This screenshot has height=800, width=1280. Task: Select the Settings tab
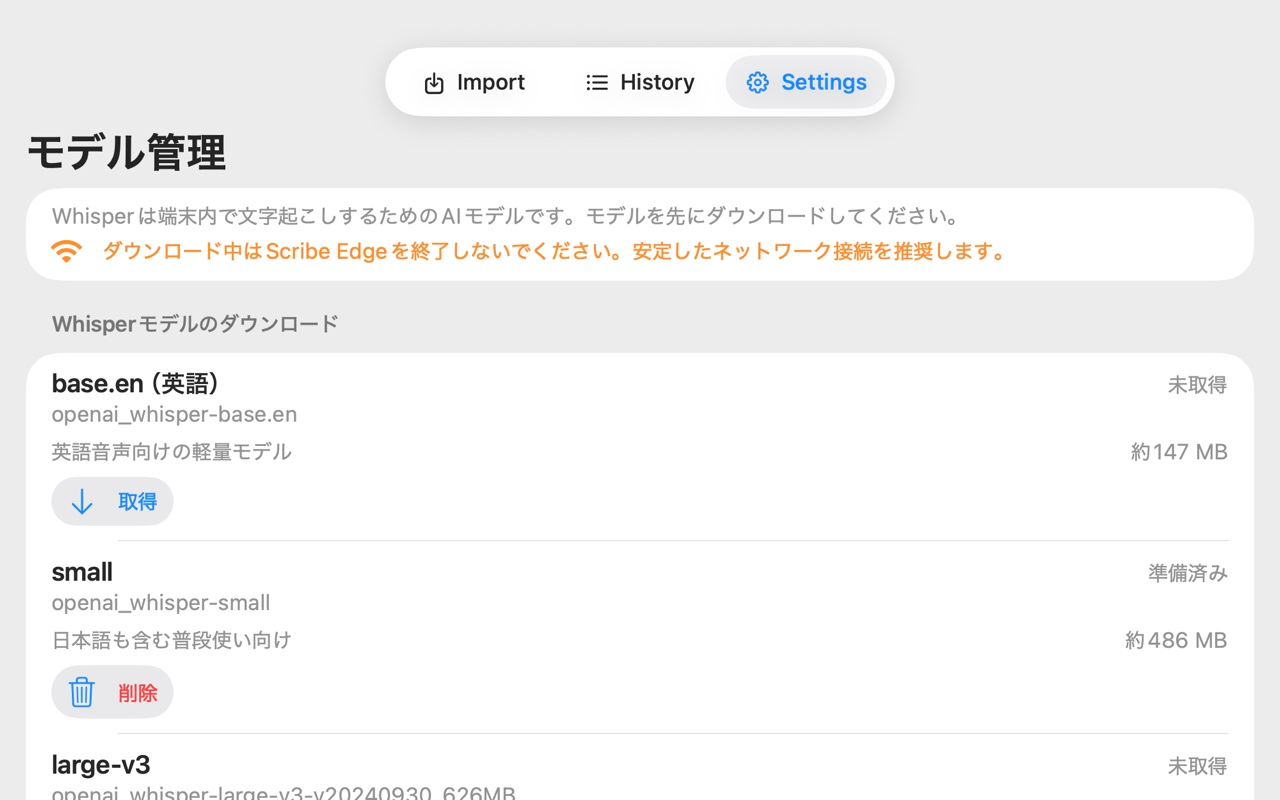806,82
